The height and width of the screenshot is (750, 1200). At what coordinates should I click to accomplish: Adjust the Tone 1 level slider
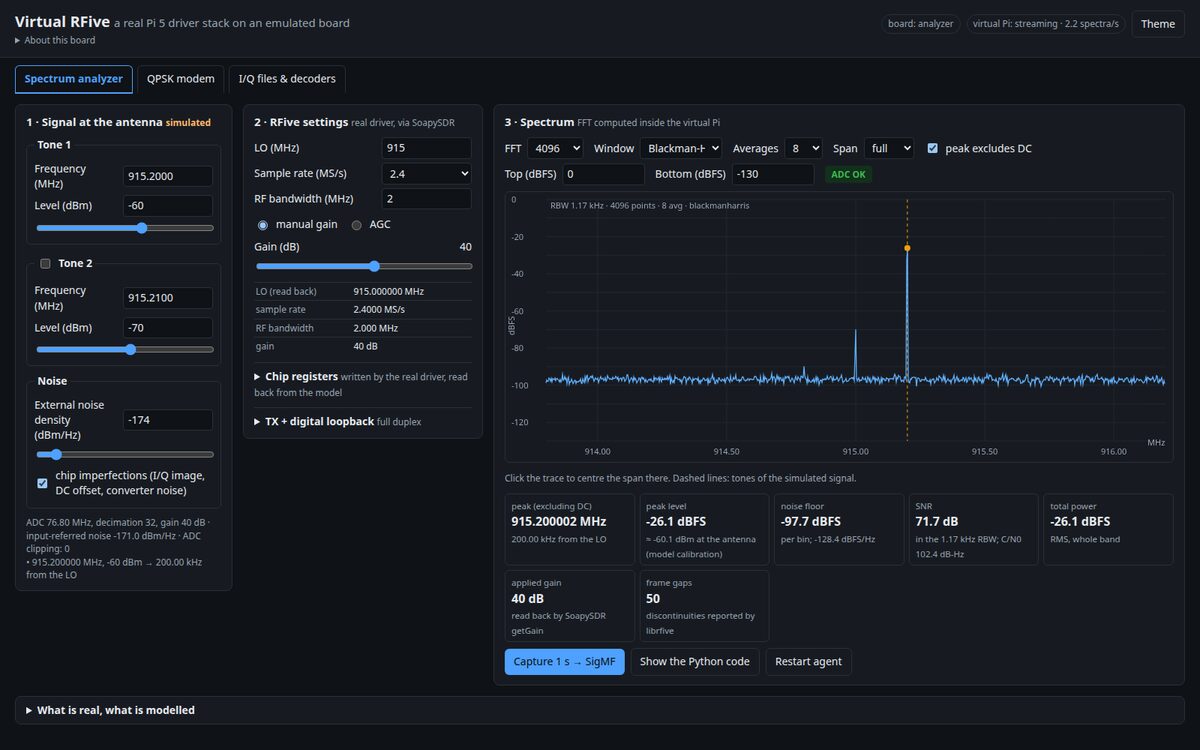tap(125, 228)
